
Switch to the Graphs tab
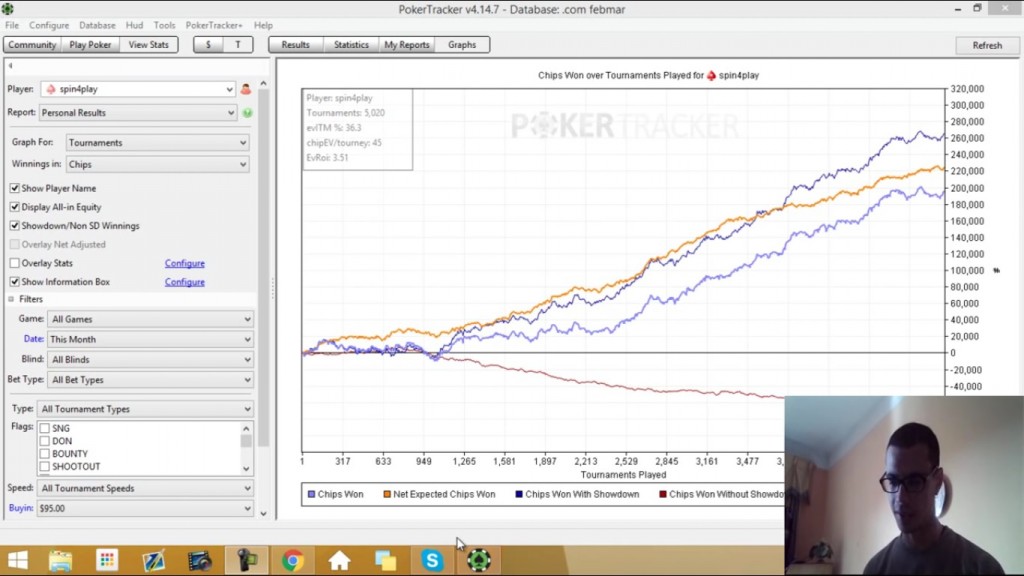point(462,45)
